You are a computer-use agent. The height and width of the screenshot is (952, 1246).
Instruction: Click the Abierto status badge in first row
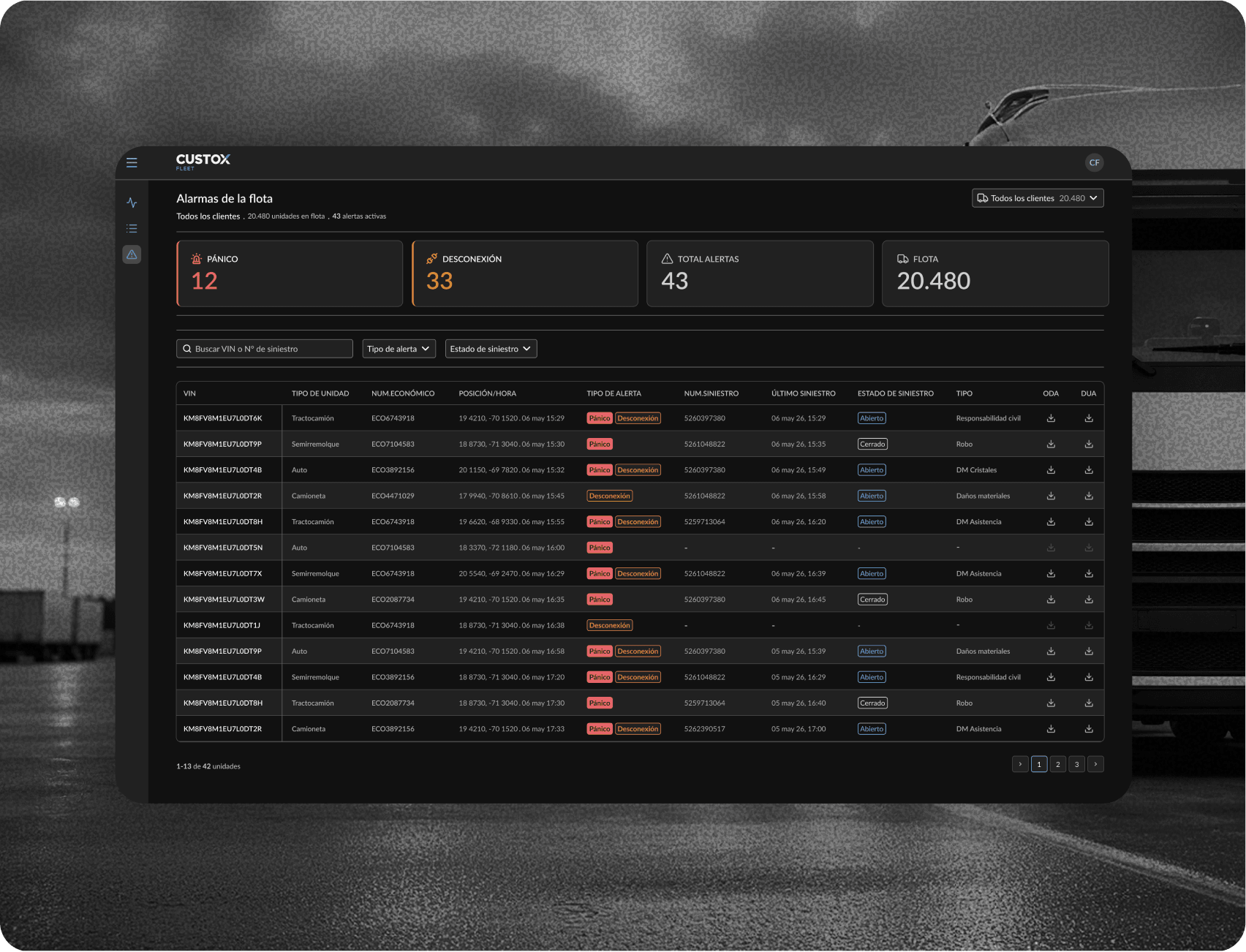tap(872, 418)
